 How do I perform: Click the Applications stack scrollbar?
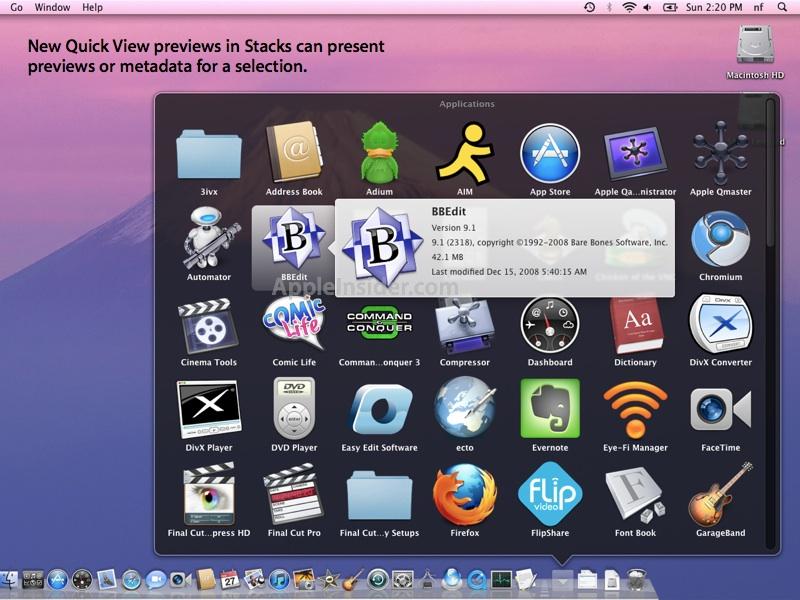[770, 173]
